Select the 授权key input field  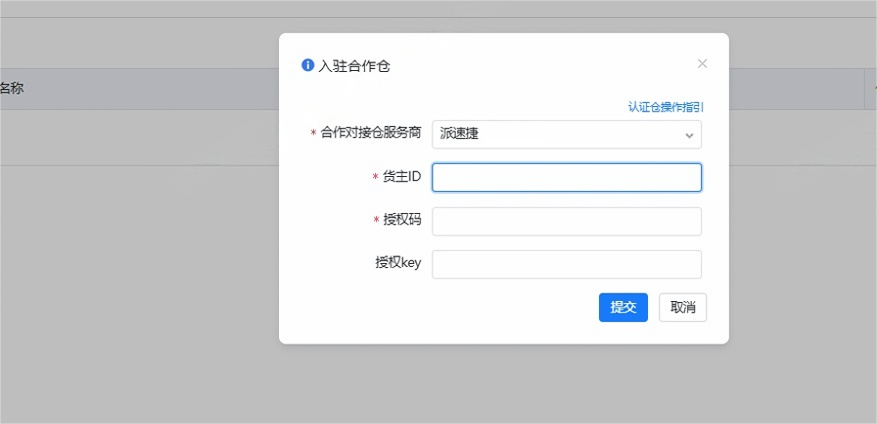click(x=567, y=265)
